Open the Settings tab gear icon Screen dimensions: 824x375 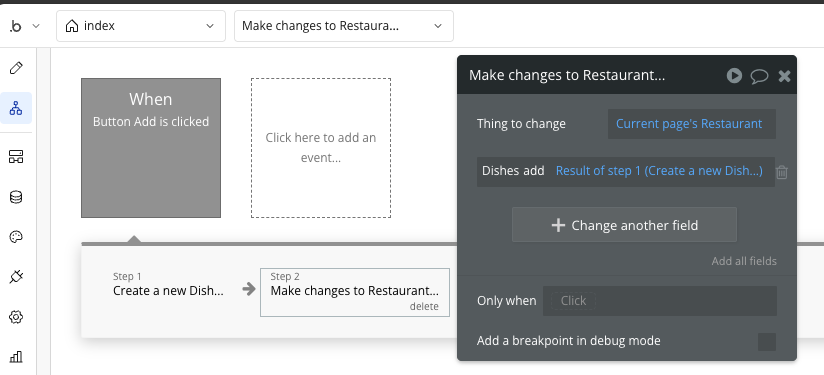tap(16, 317)
